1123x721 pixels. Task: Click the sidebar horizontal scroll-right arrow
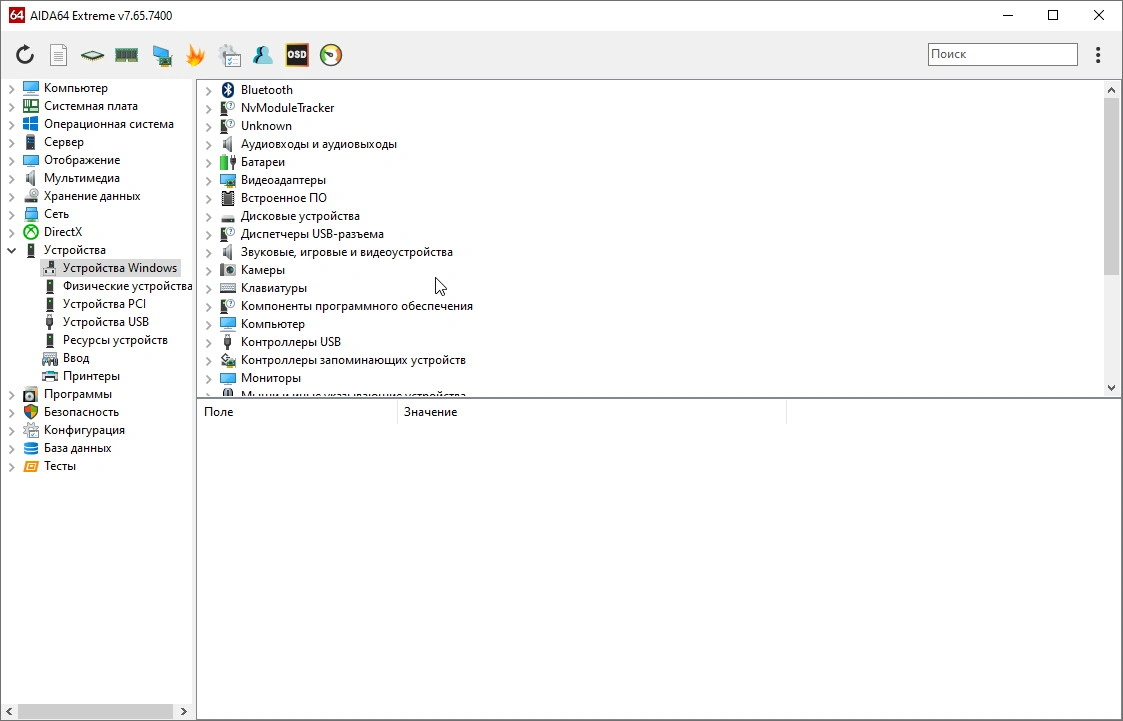point(183,711)
